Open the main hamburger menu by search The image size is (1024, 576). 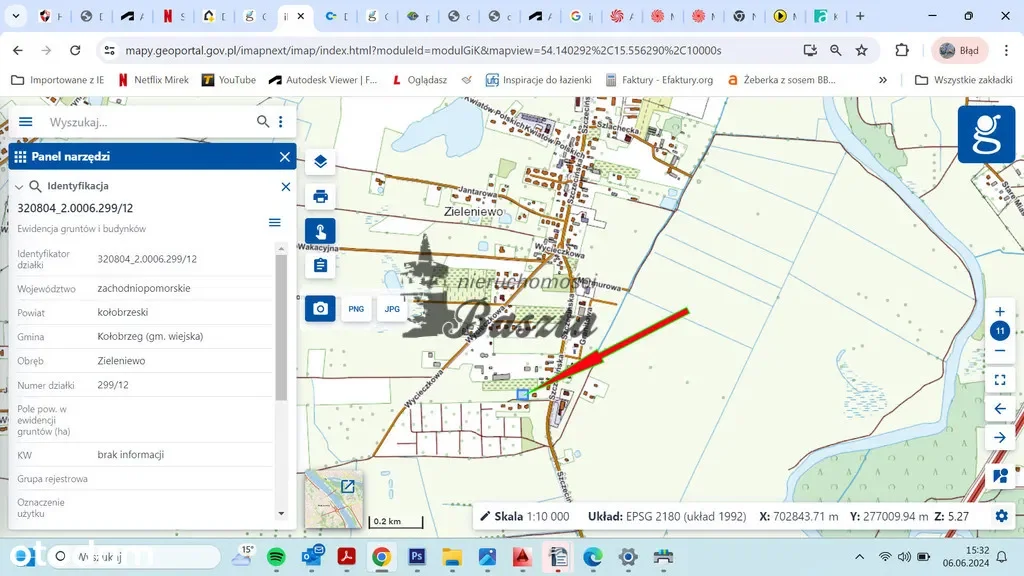coord(26,122)
